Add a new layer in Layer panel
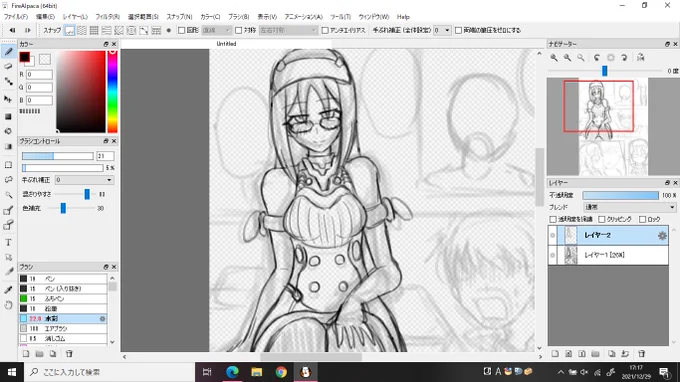Image resolution: width=680 pixels, height=382 pixels. [x=555, y=354]
